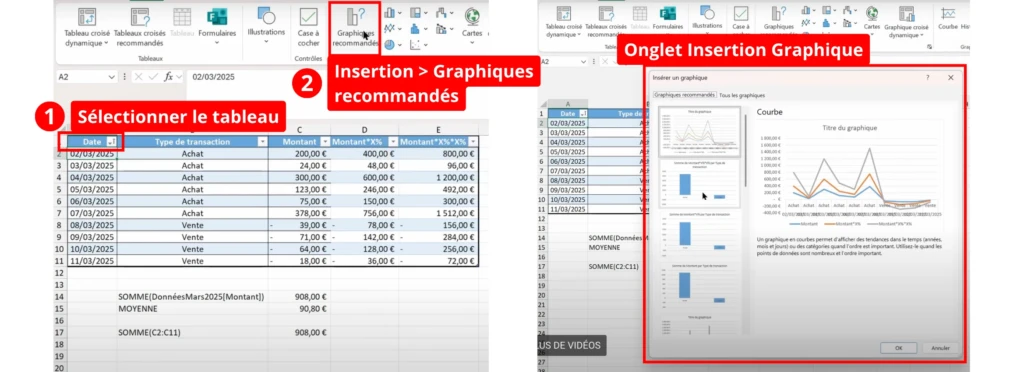The height and width of the screenshot is (372, 1024).
Task: Click column header E in left window
Action: pyautogui.click(x=438, y=130)
